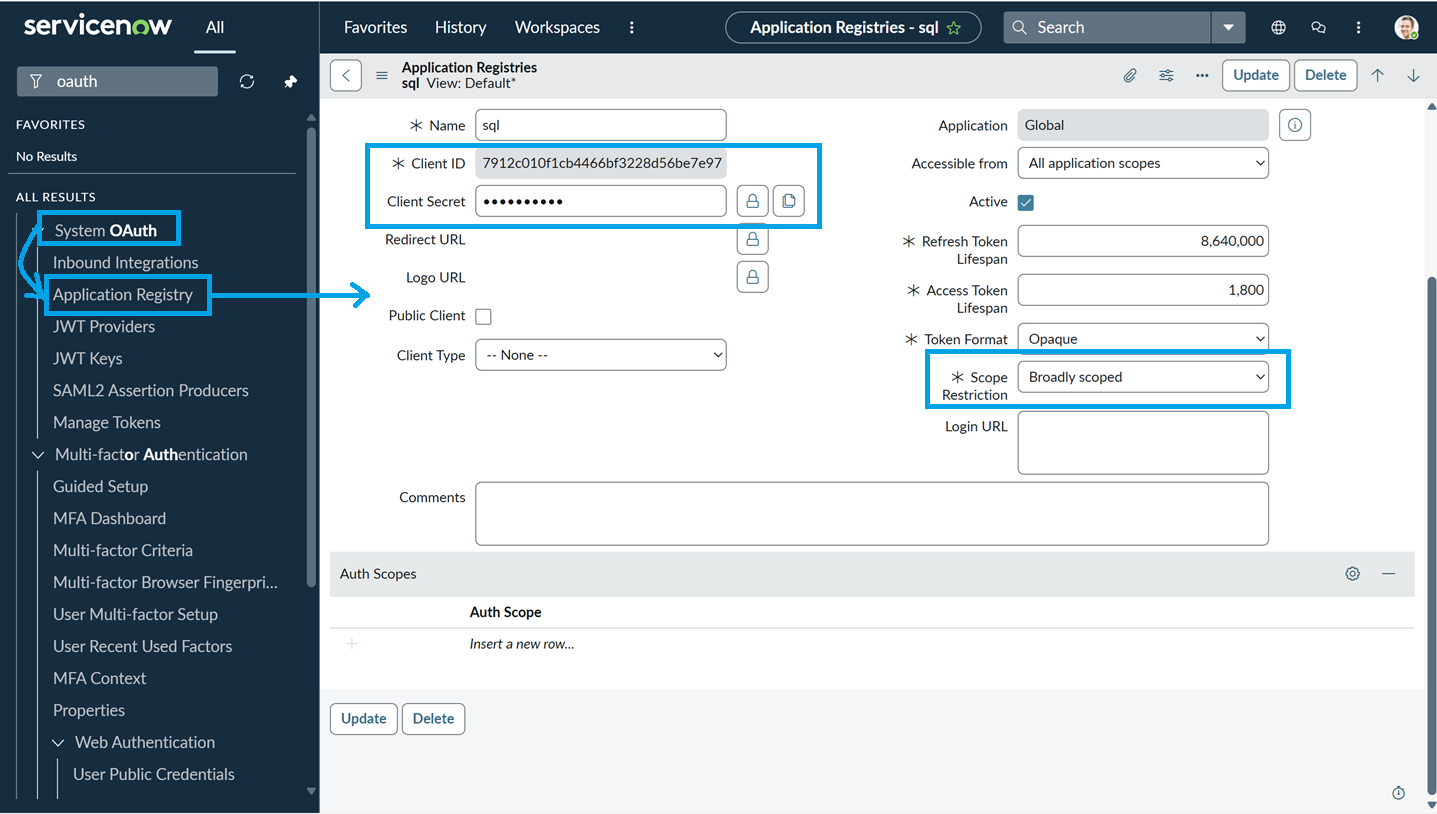Click Insert a new row in Auth Scopes
The width and height of the screenshot is (1437, 814).
point(522,644)
